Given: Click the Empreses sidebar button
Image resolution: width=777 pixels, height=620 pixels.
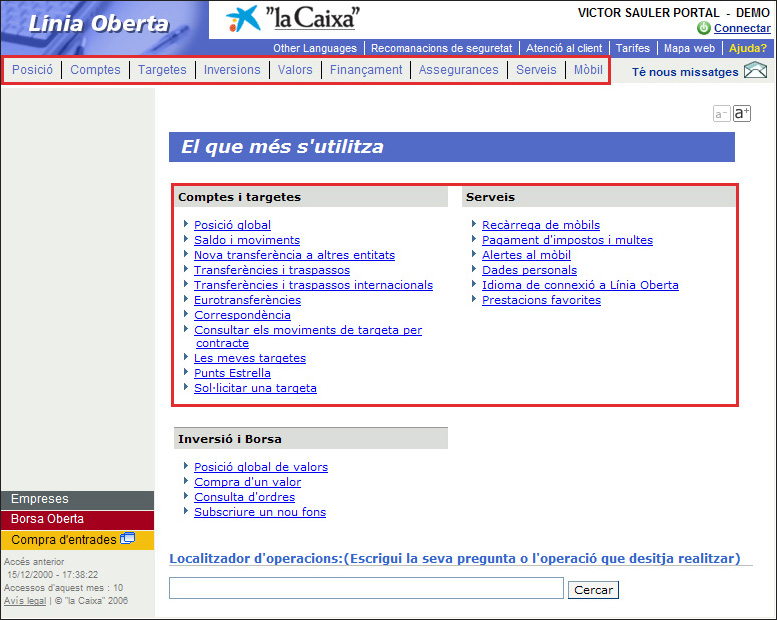Looking at the screenshot, I should (77, 499).
